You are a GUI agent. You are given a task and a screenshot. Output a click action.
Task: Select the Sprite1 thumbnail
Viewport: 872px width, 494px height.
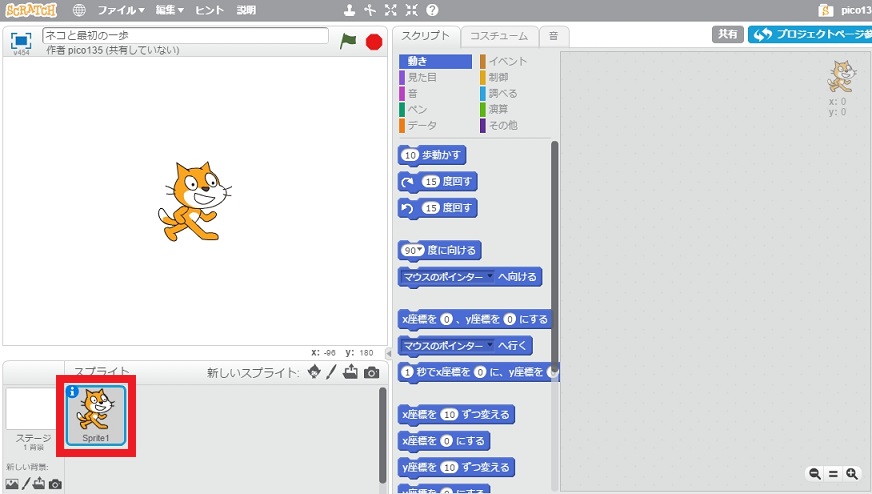point(96,416)
